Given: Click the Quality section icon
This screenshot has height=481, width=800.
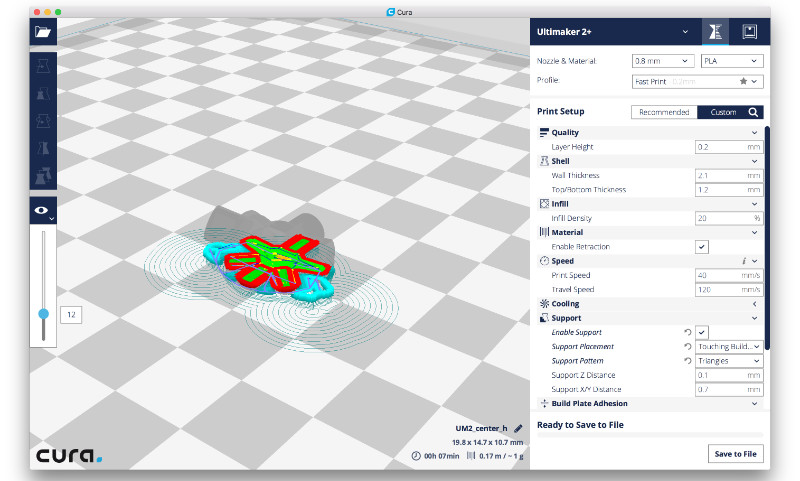Looking at the screenshot, I should coord(544,133).
